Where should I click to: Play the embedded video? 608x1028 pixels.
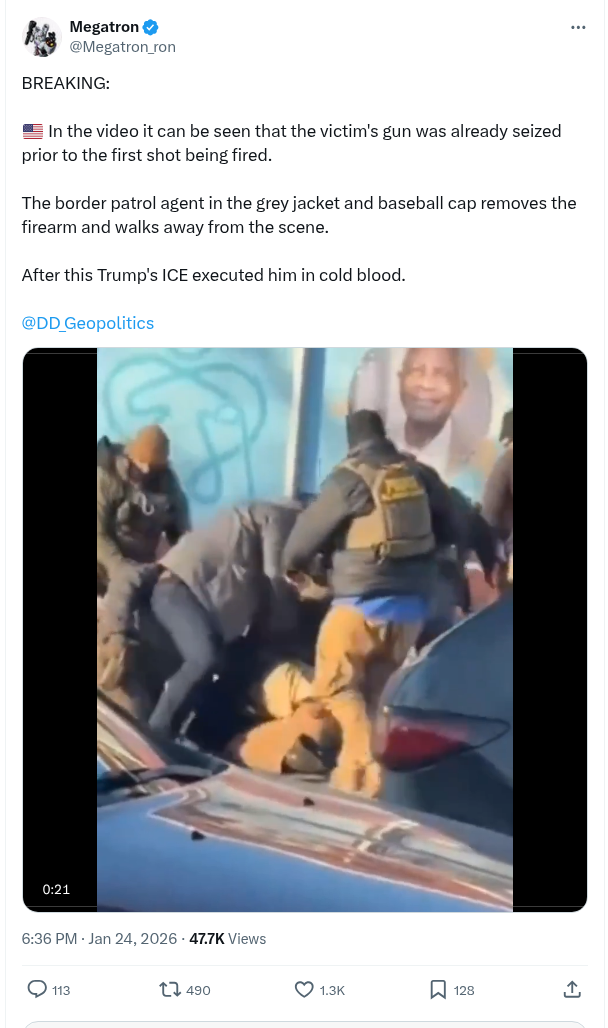pos(305,629)
